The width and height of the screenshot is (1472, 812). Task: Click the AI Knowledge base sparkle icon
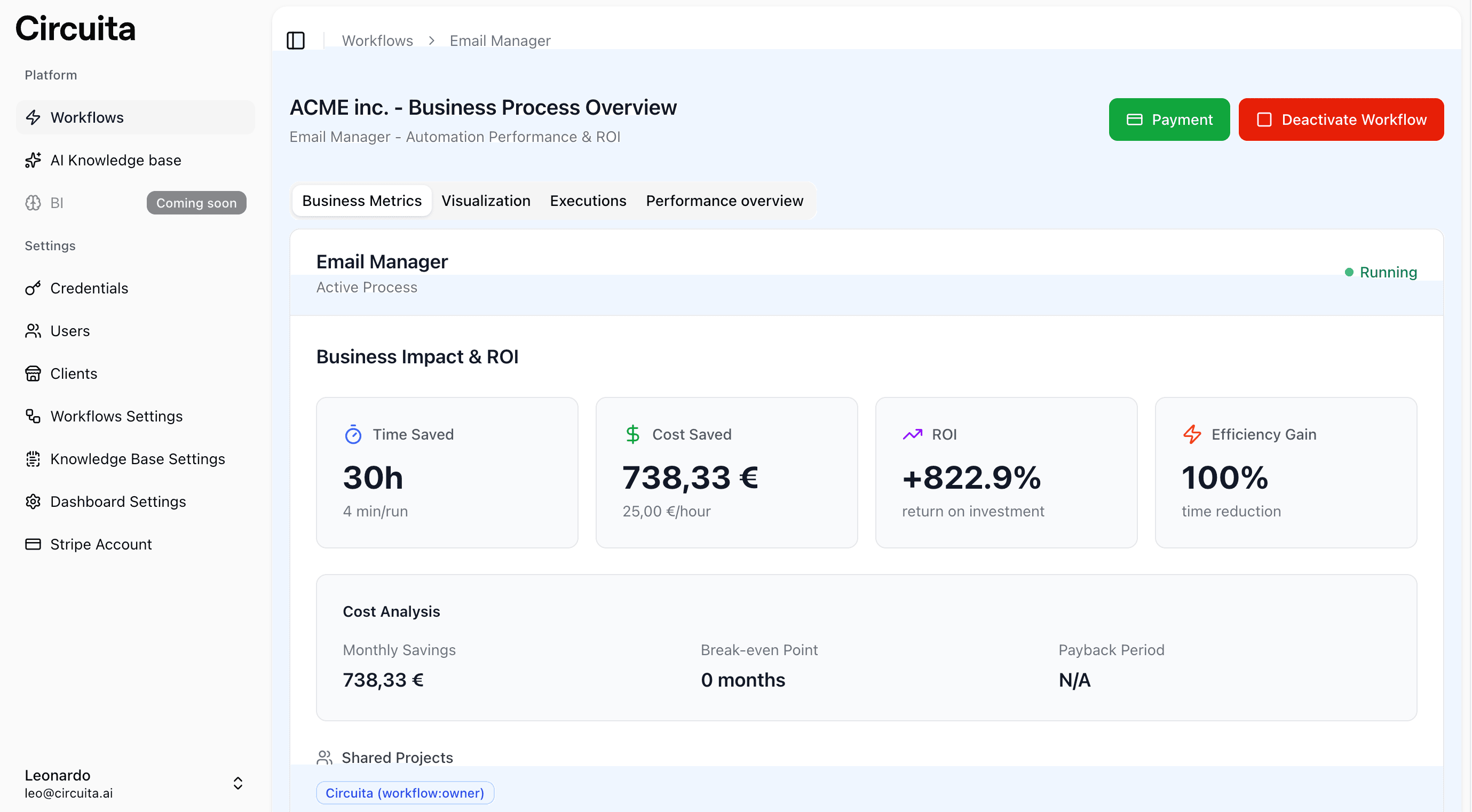click(33, 161)
